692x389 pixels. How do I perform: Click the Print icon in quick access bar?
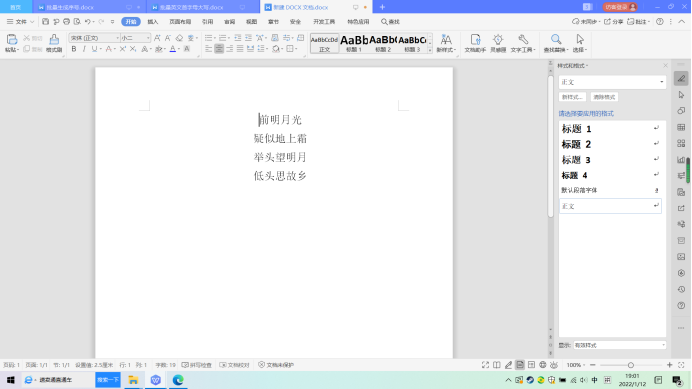(x=66, y=22)
